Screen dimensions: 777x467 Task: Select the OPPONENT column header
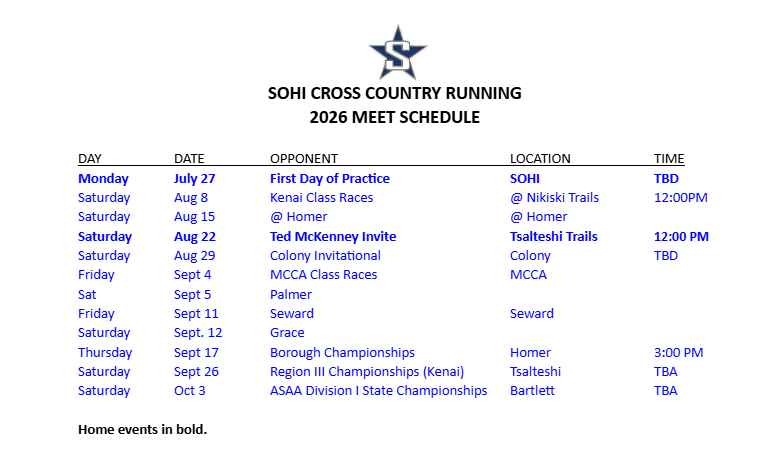304,158
